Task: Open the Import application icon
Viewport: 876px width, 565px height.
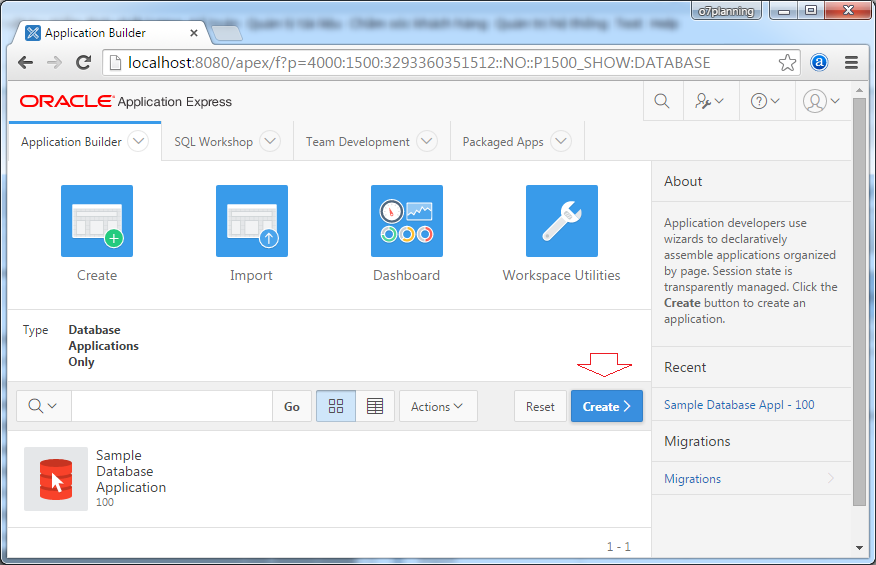Action: click(x=252, y=221)
